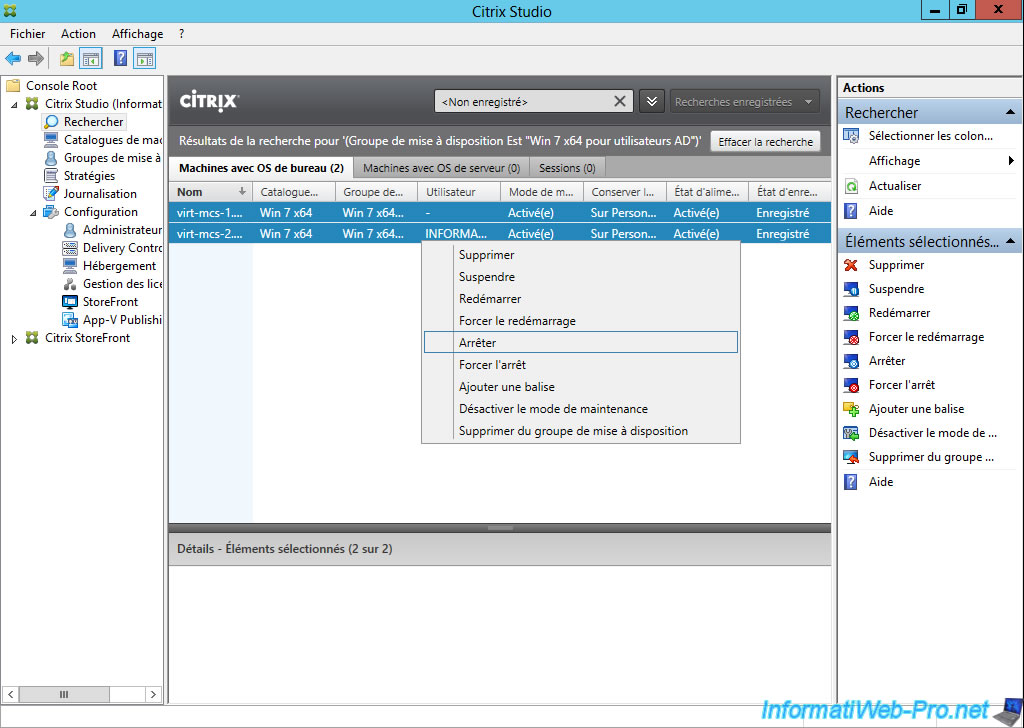
Task: Expand search options with double chevron button
Action: pos(651,102)
